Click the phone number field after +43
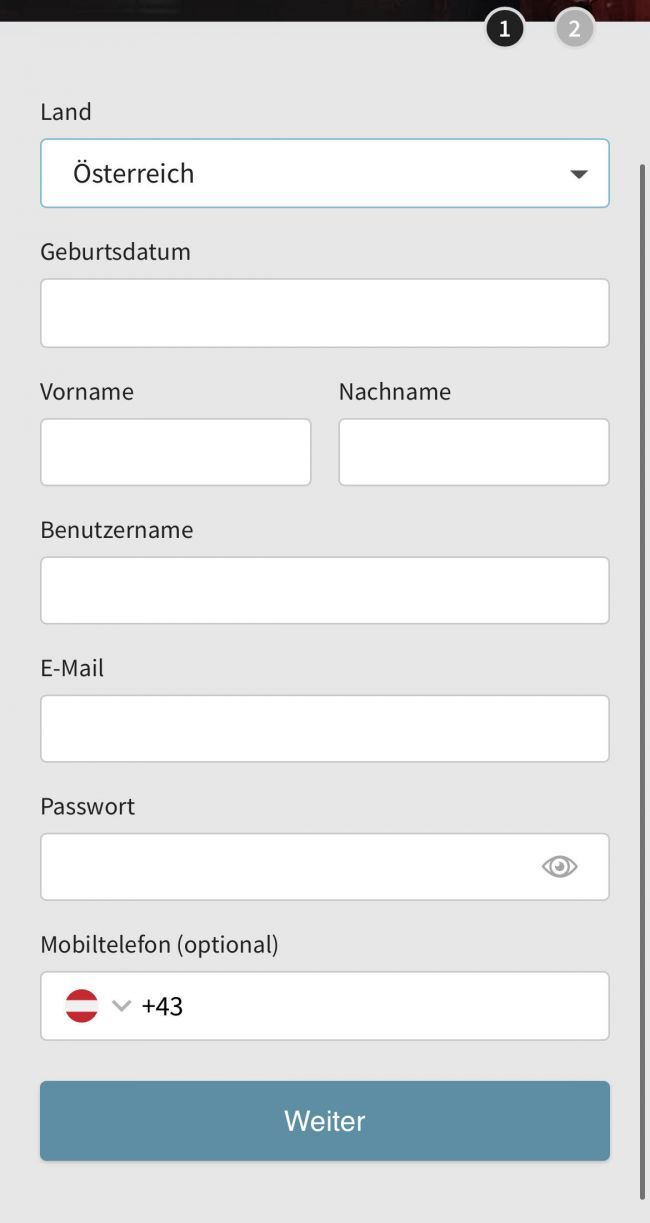Image resolution: width=650 pixels, height=1223 pixels. [x=390, y=1006]
